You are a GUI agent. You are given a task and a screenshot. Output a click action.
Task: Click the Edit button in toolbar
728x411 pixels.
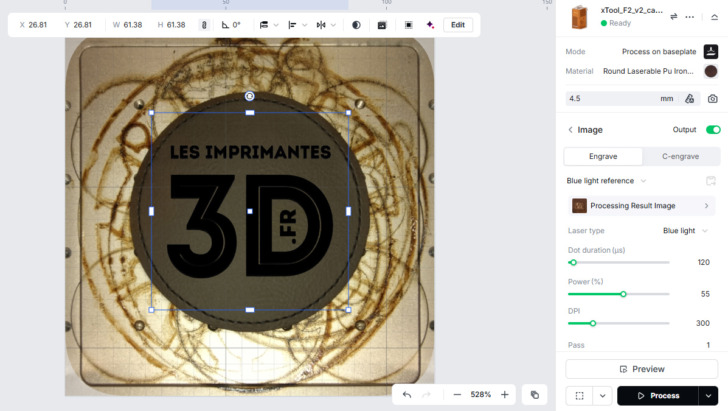coord(458,25)
